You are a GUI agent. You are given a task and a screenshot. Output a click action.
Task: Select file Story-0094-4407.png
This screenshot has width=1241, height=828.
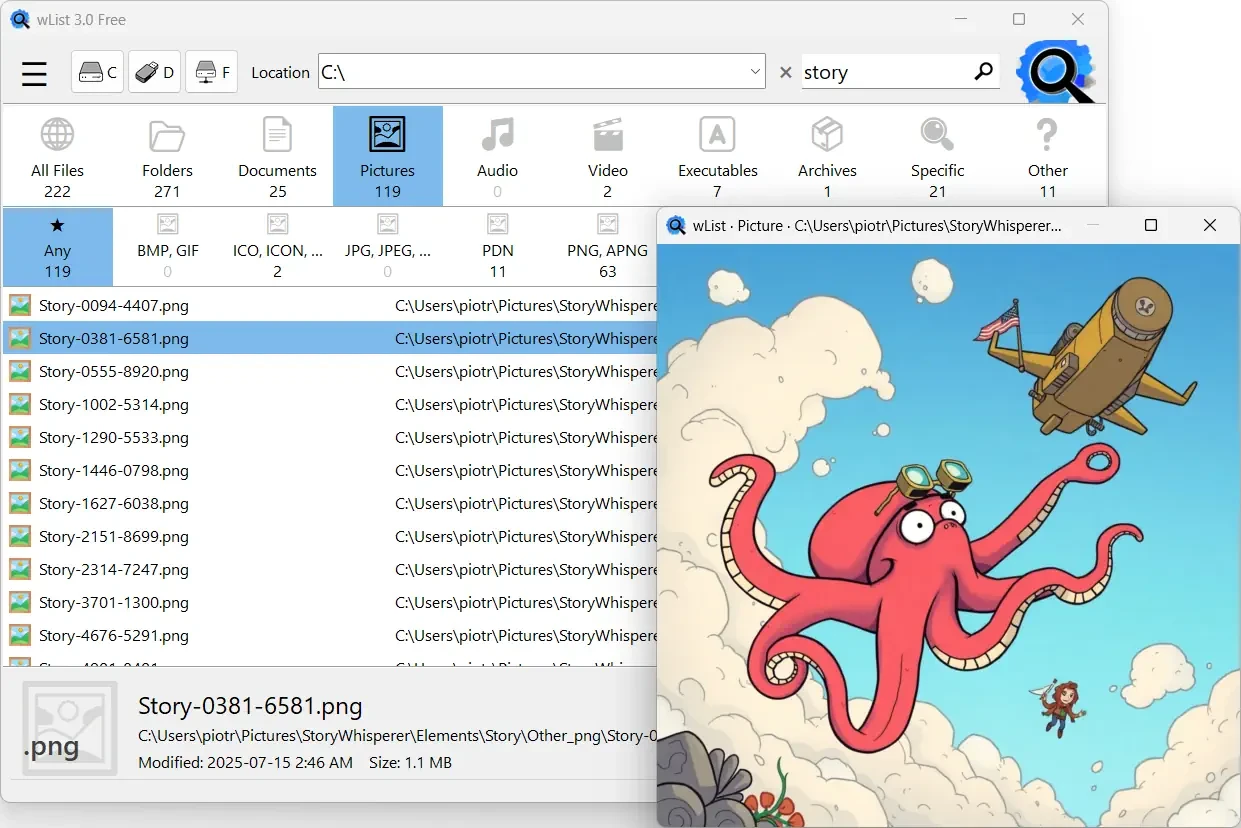(330, 305)
